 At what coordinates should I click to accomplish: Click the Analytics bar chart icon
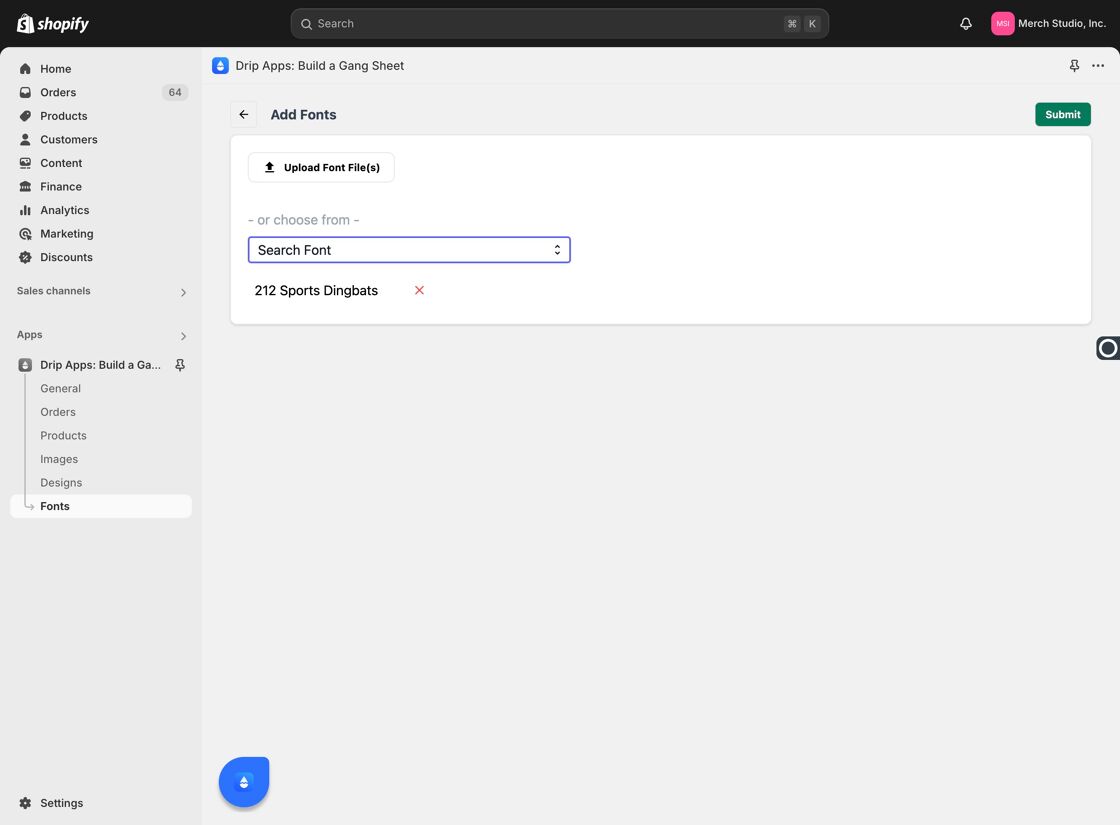pos(25,210)
